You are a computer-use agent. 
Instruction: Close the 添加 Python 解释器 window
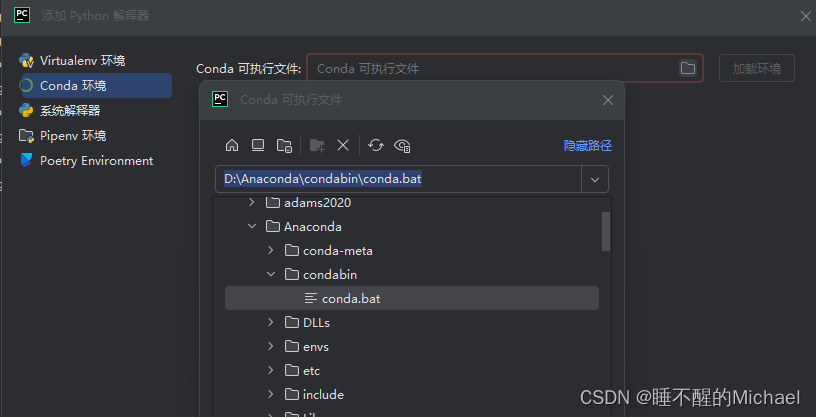[x=805, y=16]
